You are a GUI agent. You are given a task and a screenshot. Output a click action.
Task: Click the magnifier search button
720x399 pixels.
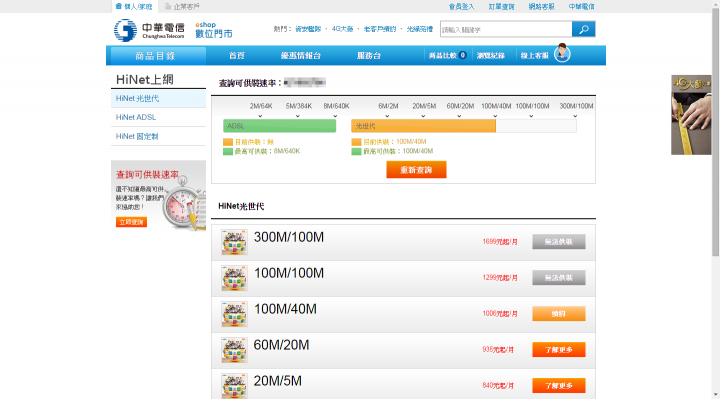(584, 29)
